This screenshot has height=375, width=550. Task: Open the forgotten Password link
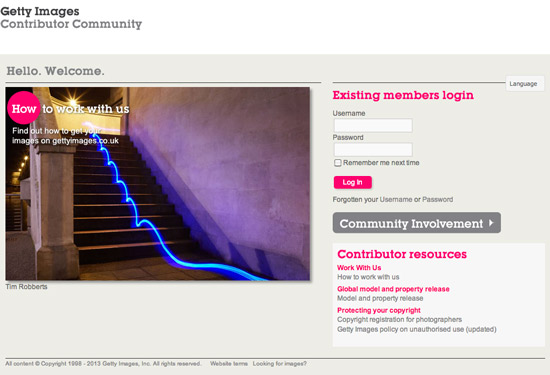(x=437, y=200)
